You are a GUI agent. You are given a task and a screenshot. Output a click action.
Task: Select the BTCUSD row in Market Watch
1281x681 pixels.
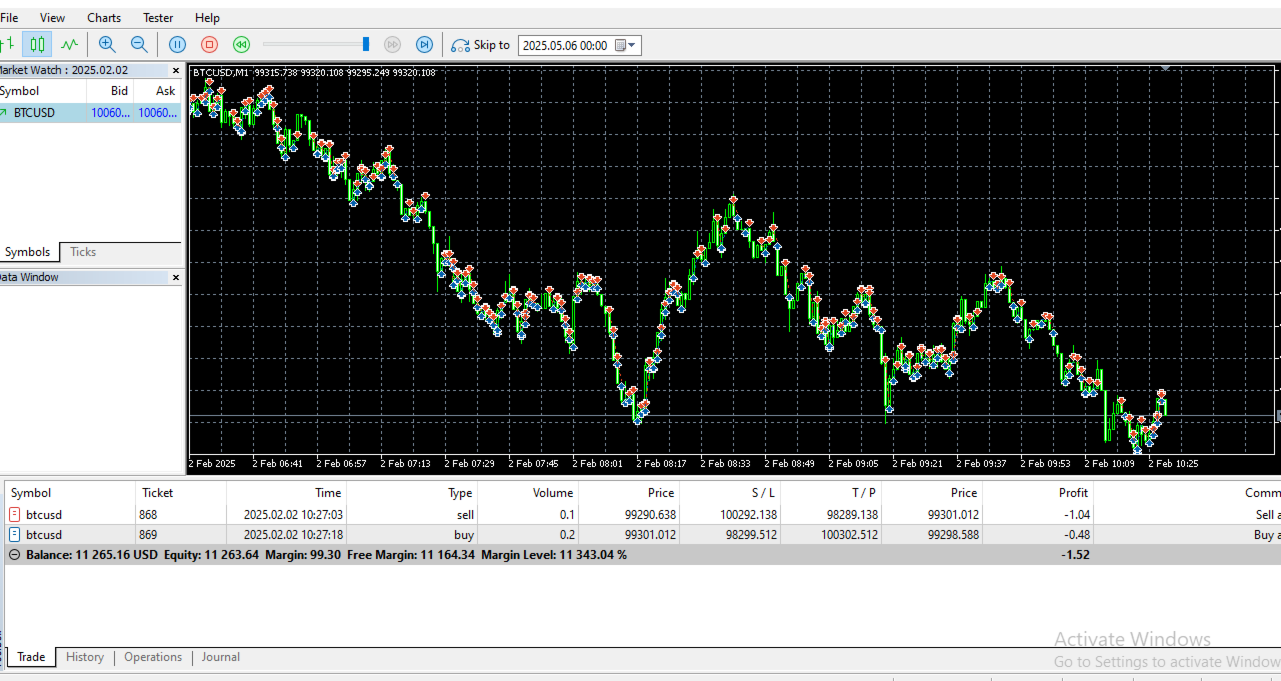point(35,113)
